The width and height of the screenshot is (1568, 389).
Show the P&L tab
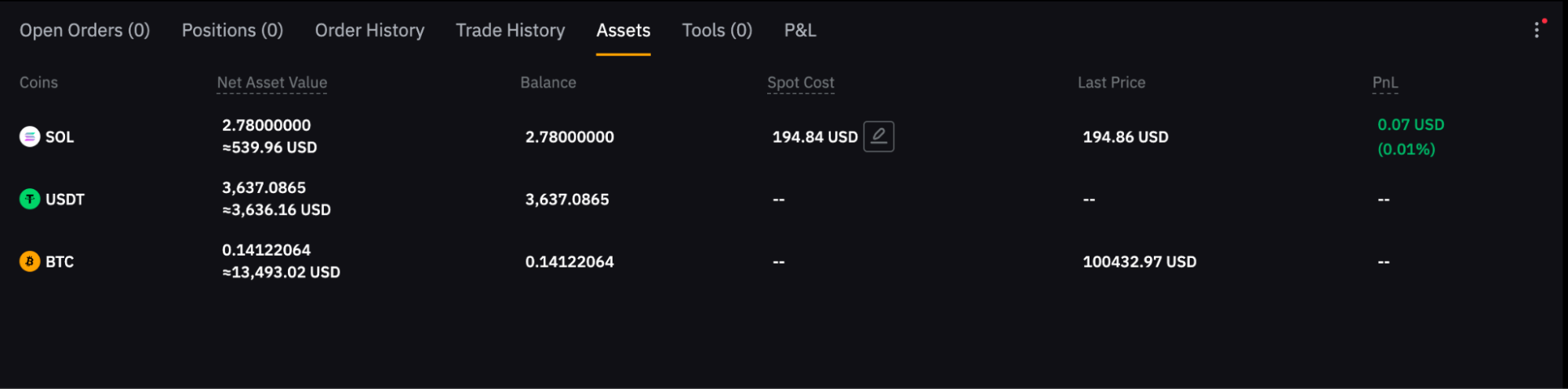(800, 31)
